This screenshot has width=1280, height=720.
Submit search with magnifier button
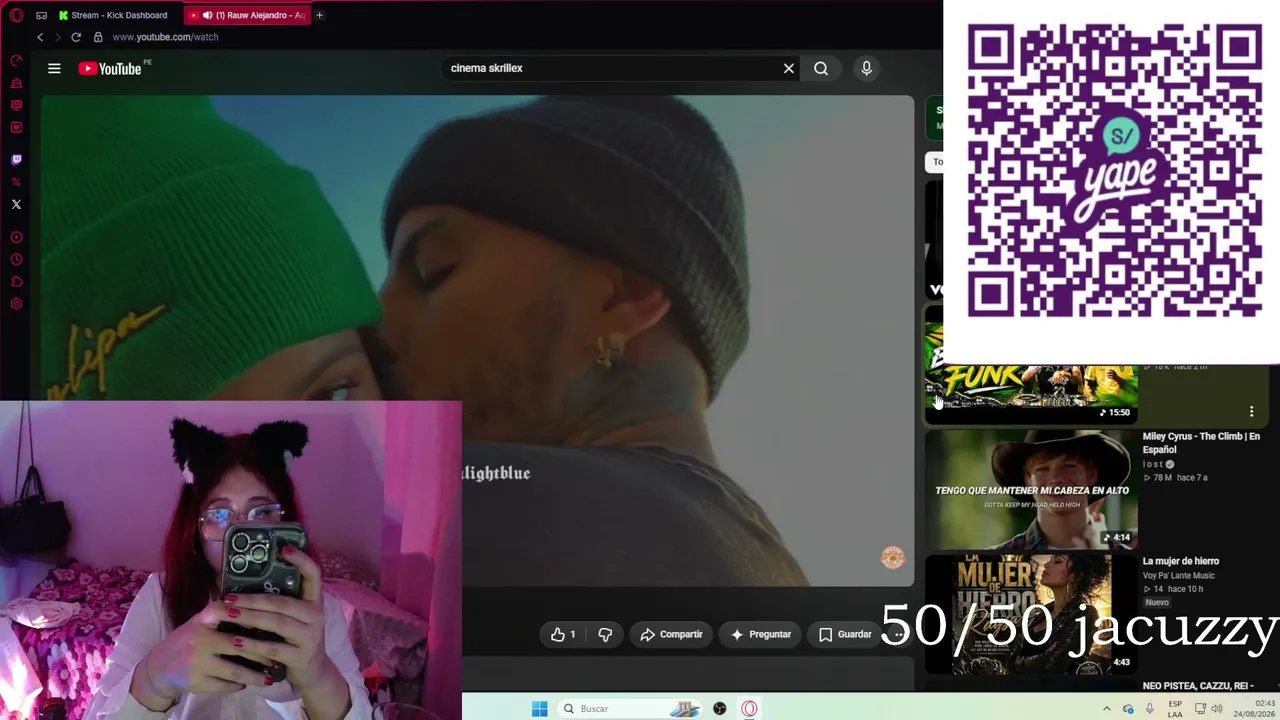coord(821,68)
